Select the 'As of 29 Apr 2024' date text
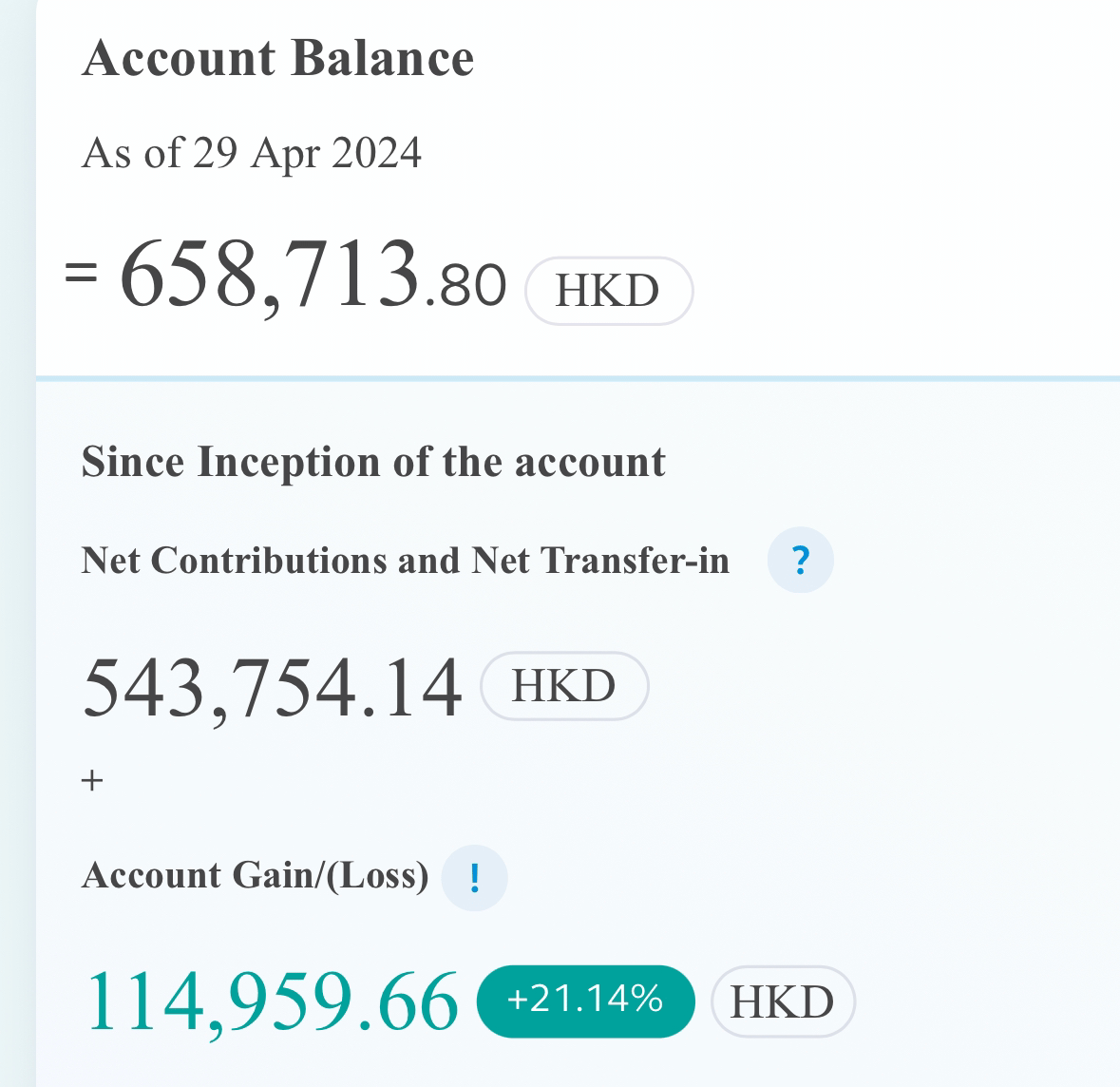The image size is (1120, 1087). [252, 153]
